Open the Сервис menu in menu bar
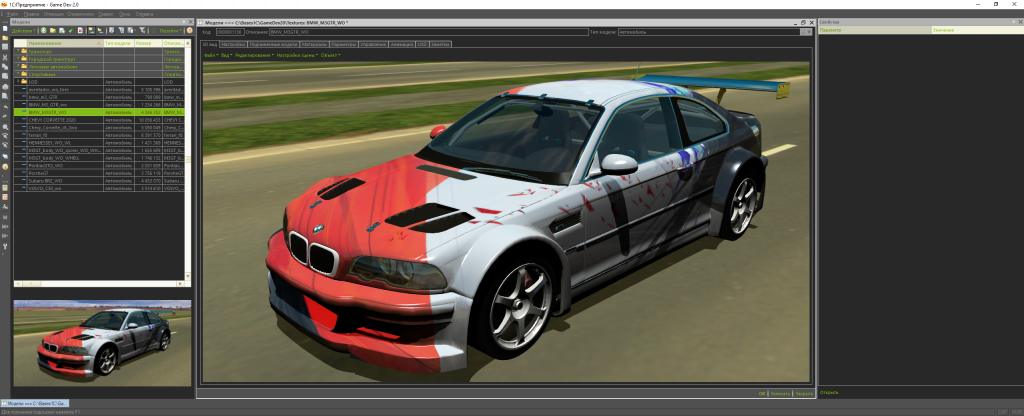This screenshot has width=1024, height=416. click(105, 14)
